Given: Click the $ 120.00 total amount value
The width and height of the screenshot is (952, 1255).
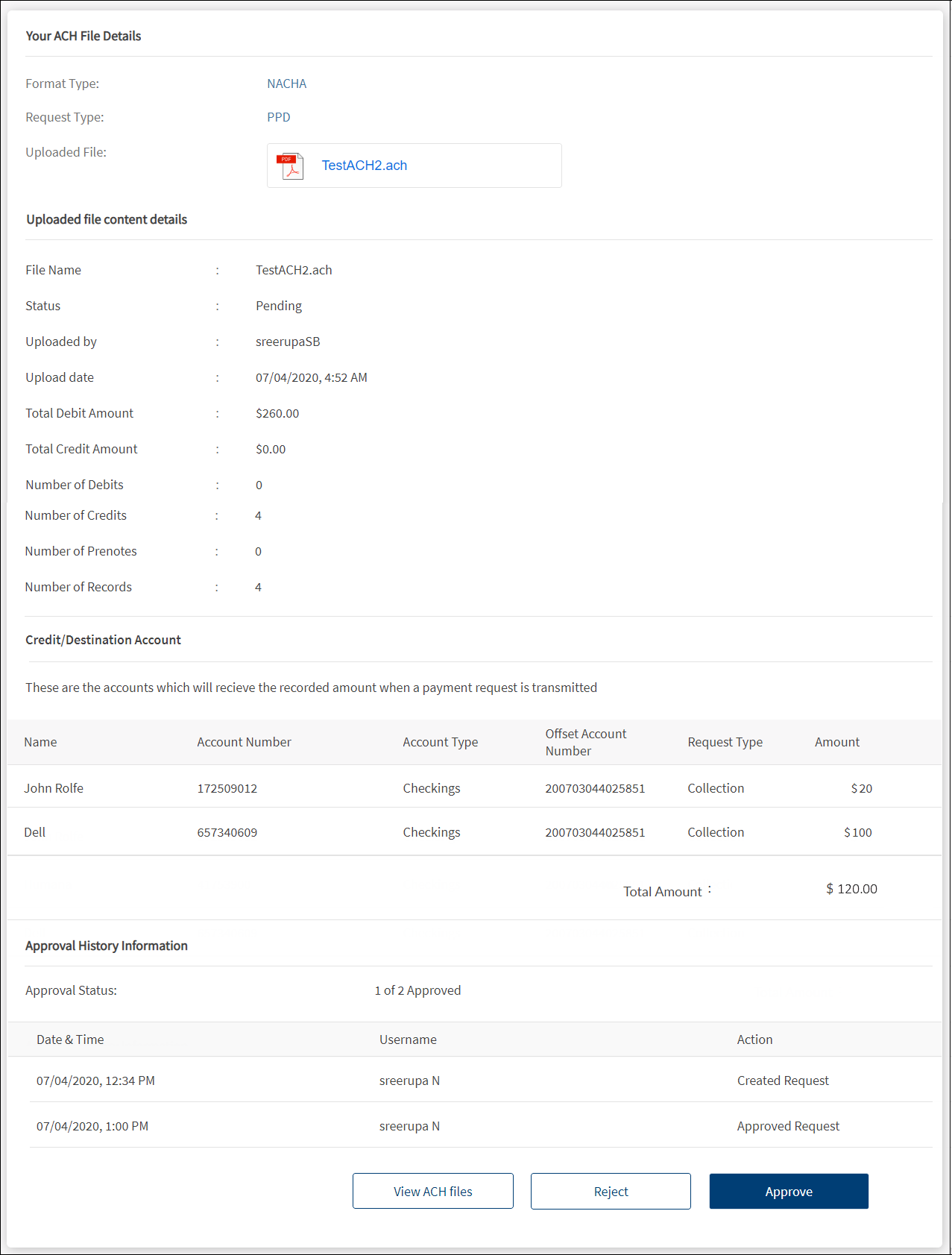Looking at the screenshot, I should click(851, 889).
